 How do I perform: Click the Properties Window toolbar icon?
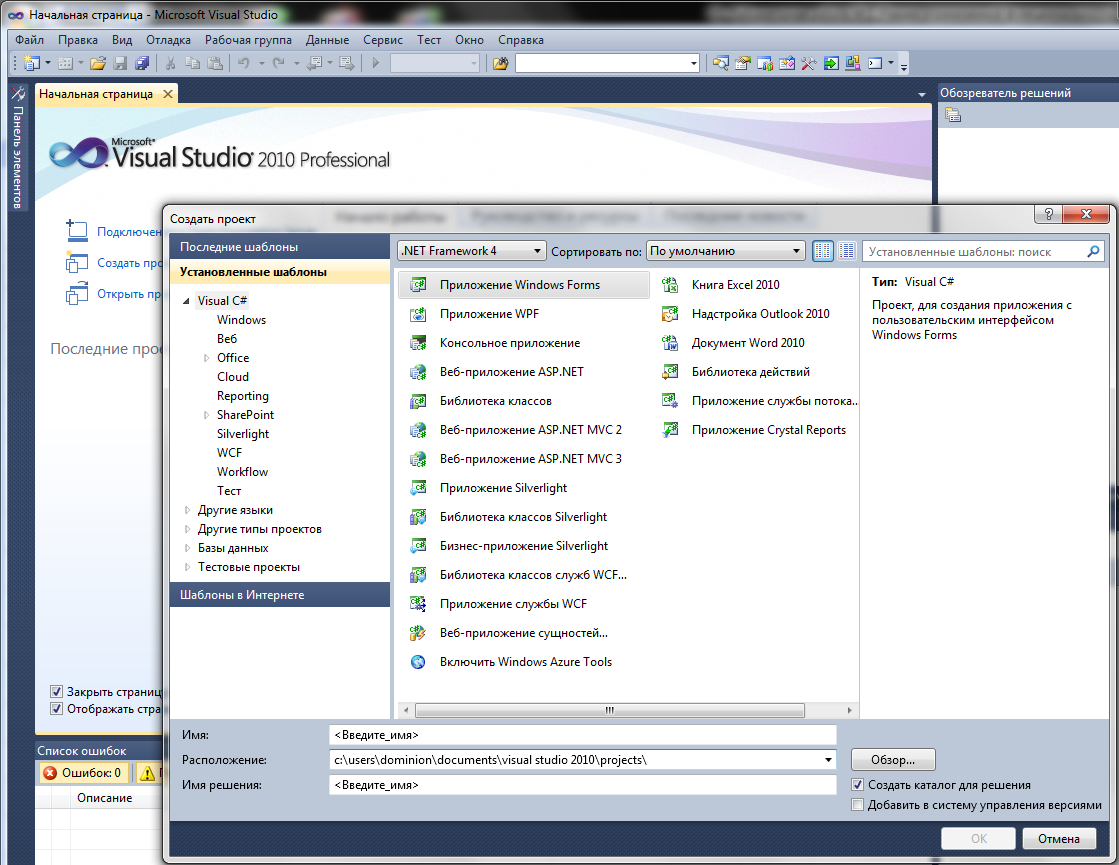coord(743,64)
